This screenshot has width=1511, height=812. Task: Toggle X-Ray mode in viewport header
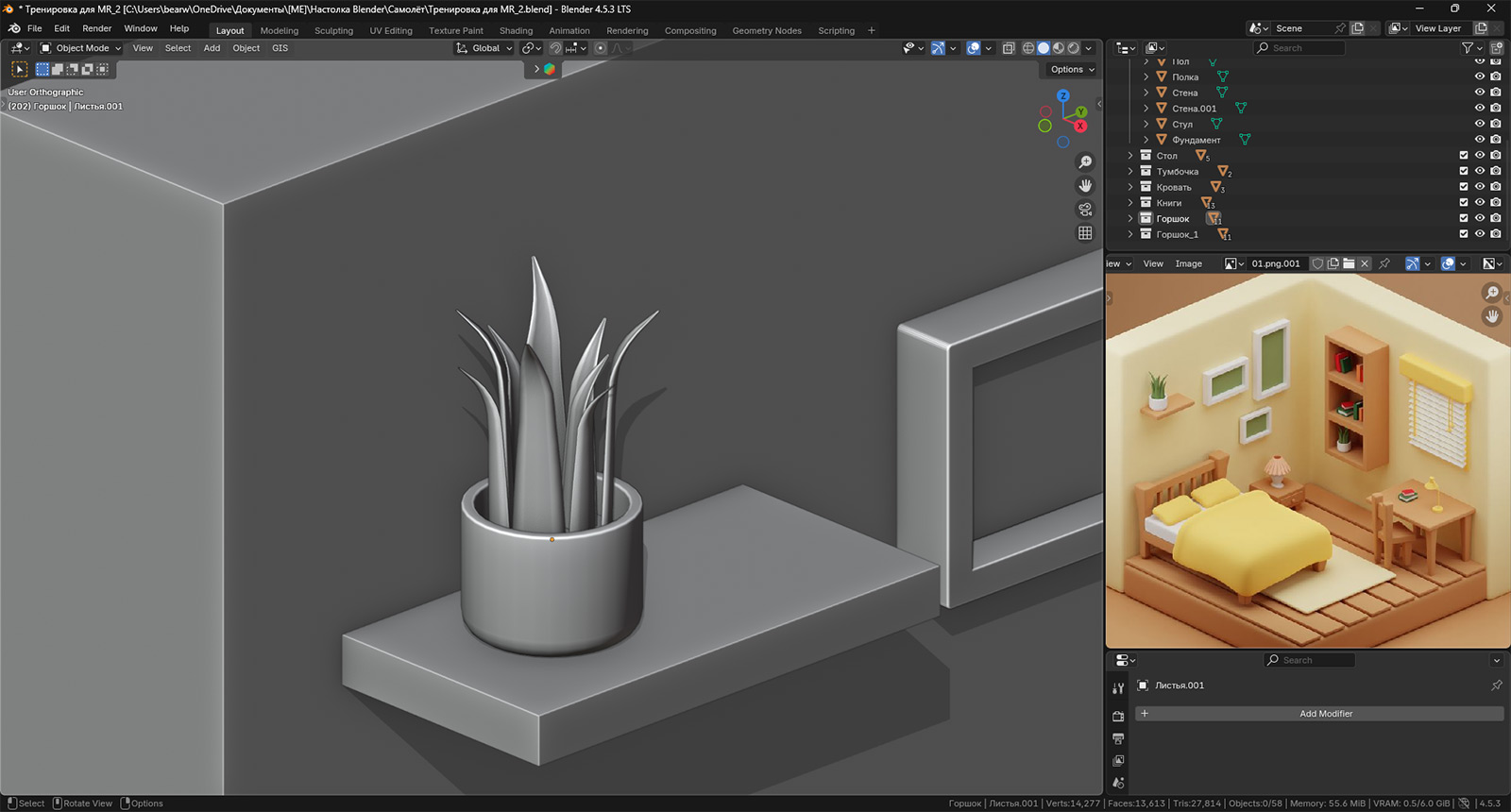[x=1009, y=48]
